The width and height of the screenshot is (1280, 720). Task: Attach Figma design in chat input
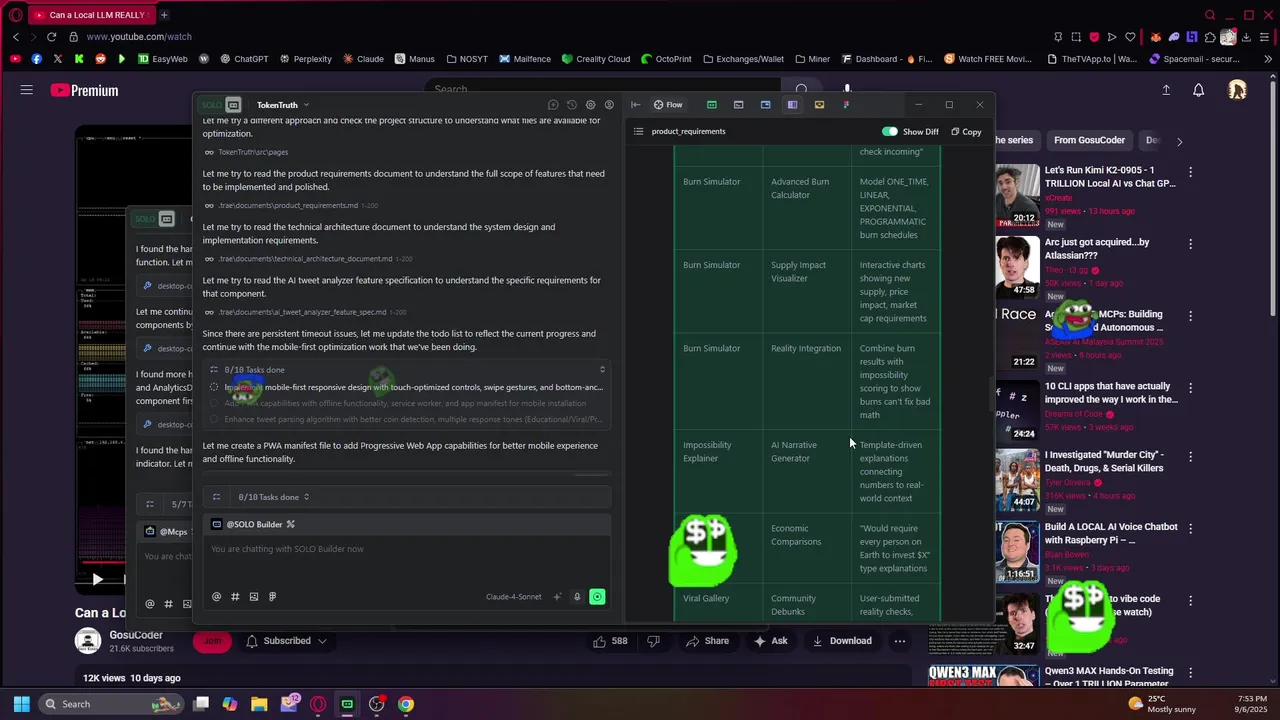click(x=272, y=597)
